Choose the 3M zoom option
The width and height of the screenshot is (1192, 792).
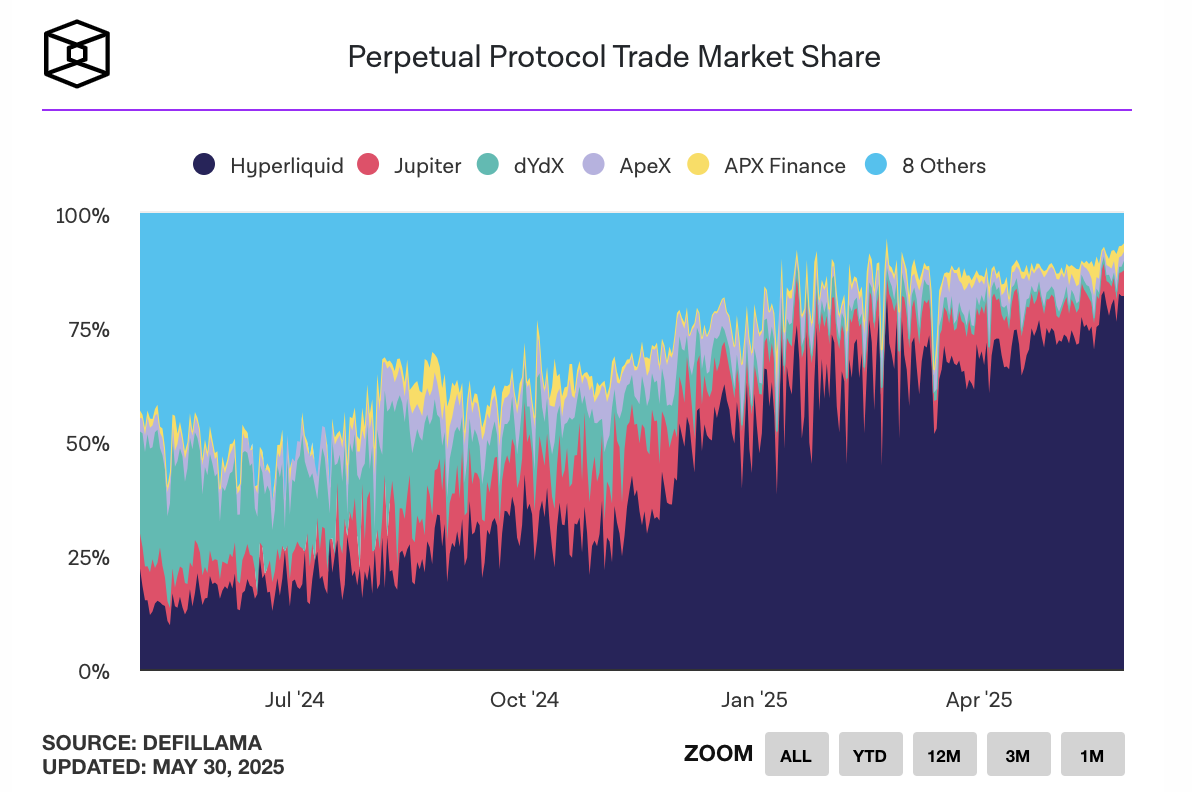click(1018, 754)
